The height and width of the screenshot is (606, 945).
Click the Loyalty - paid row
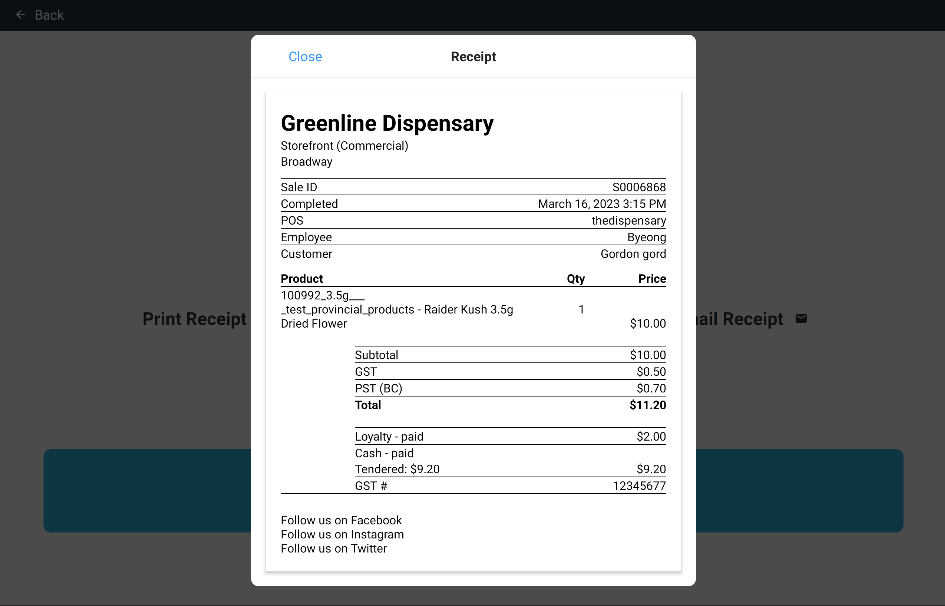coord(389,437)
